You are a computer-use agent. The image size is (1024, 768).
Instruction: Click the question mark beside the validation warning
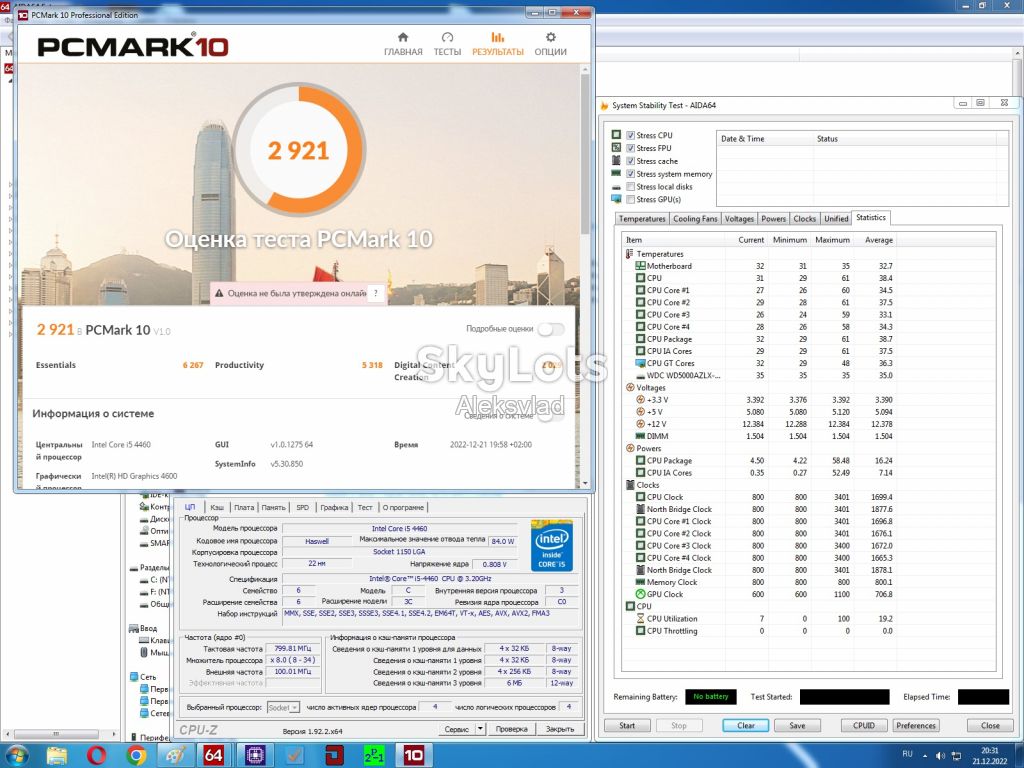click(x=376, y=293)
